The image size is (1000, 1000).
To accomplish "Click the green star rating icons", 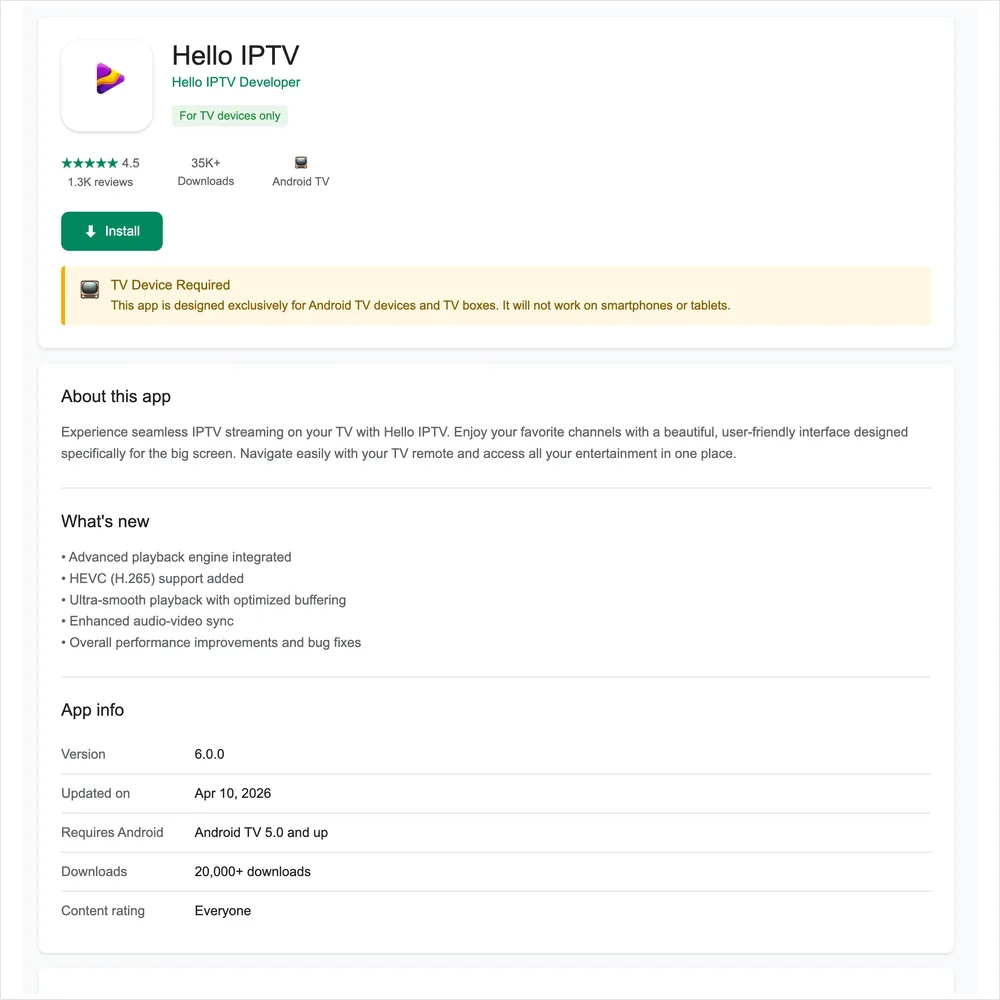I will [x=90, y=163].
